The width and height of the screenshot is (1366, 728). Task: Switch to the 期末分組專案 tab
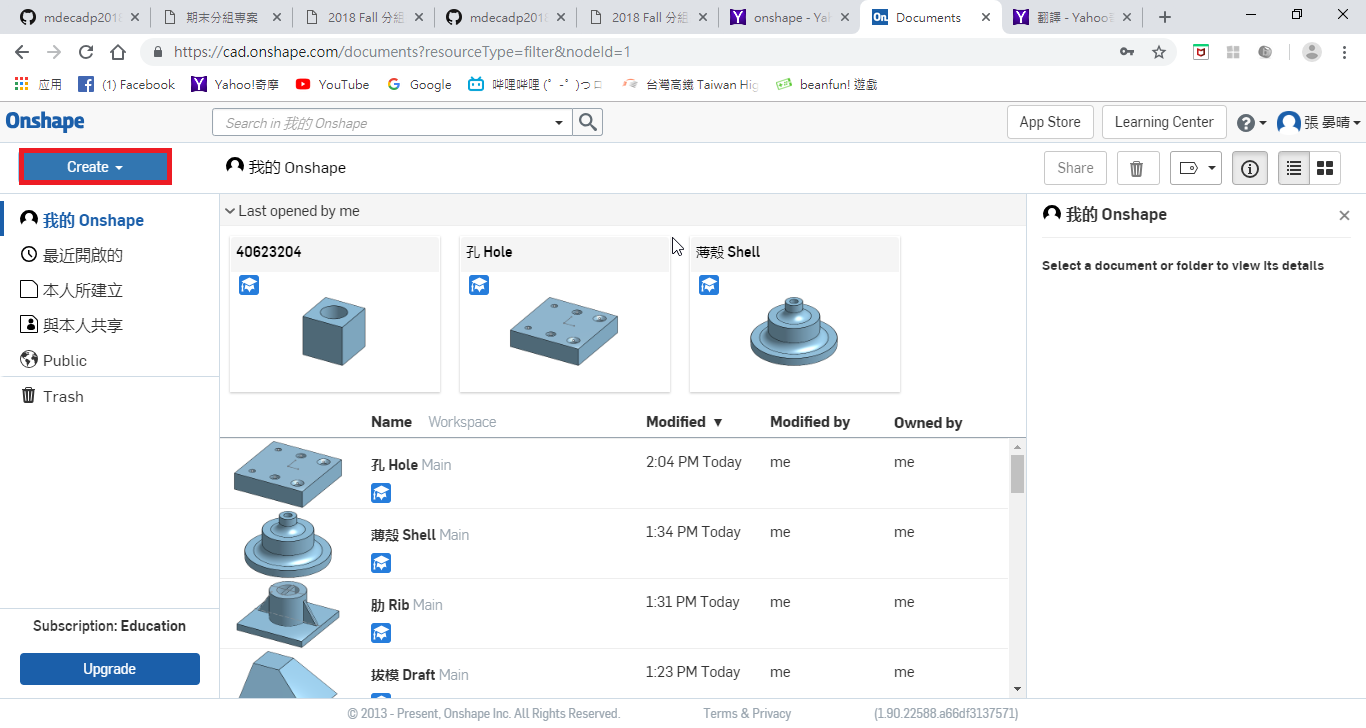tap(221, 17)
